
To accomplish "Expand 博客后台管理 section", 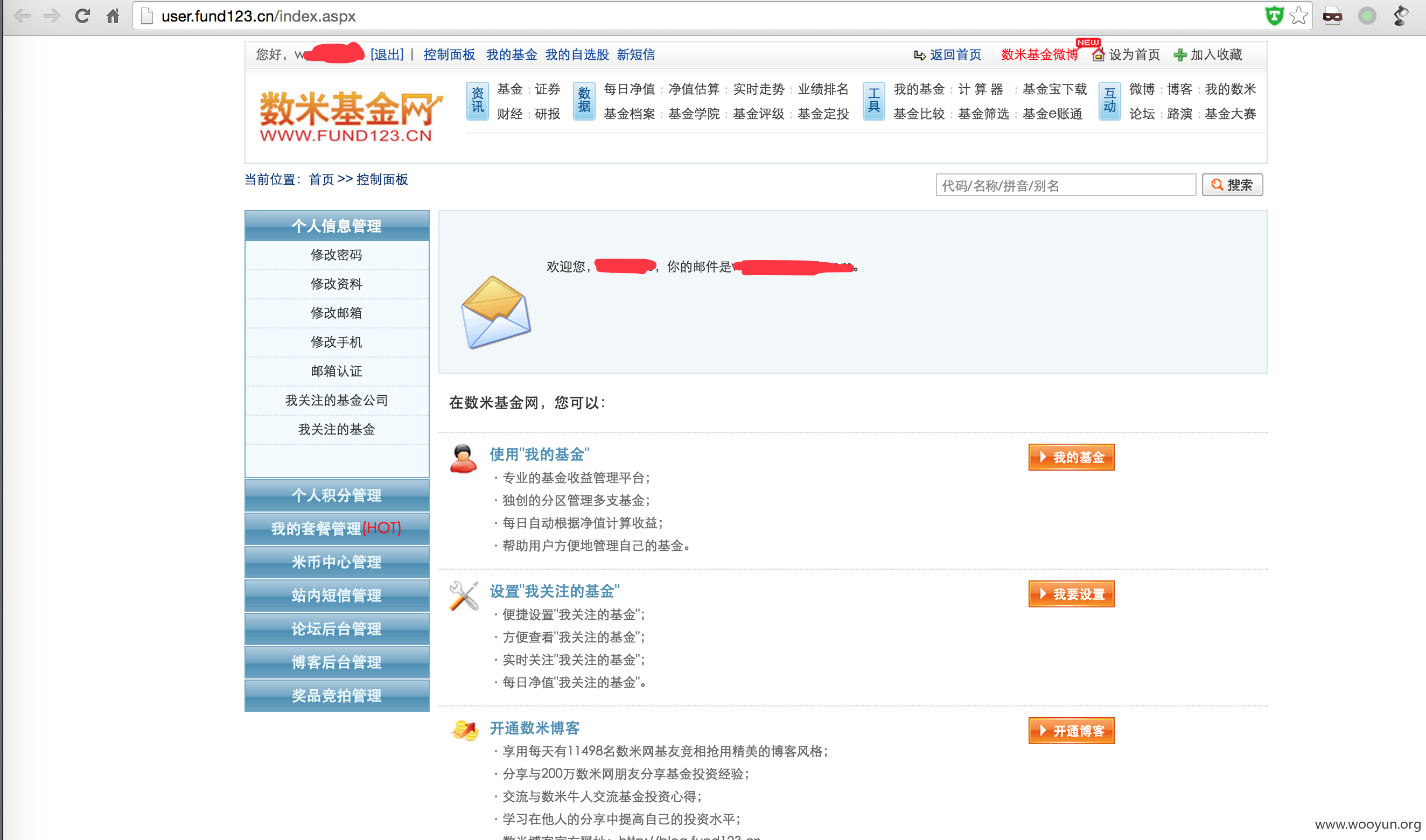I will [337, 662].
